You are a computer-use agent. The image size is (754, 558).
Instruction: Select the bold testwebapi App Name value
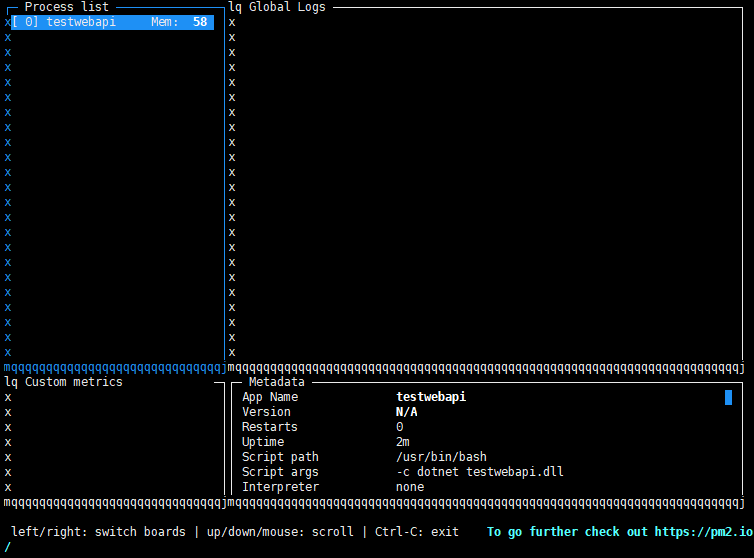[x=431, y=397]
